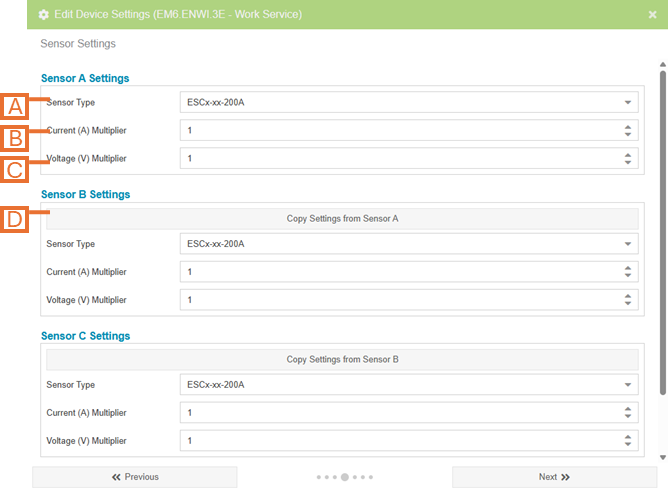The width and height of the screenshot is (668, 488).
Task: Increase Sensor A Current multiplier with up arrow
Action: [x=628, y=127]
